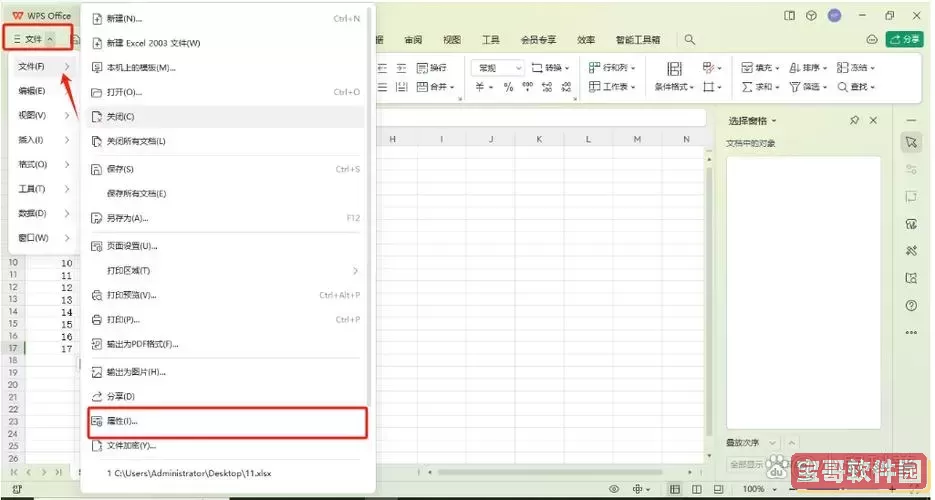Image resolution: width=935 pixels, height=500 pixels.
Task: Click 文件加密(Y)... entry
Action: click(225, 446)
